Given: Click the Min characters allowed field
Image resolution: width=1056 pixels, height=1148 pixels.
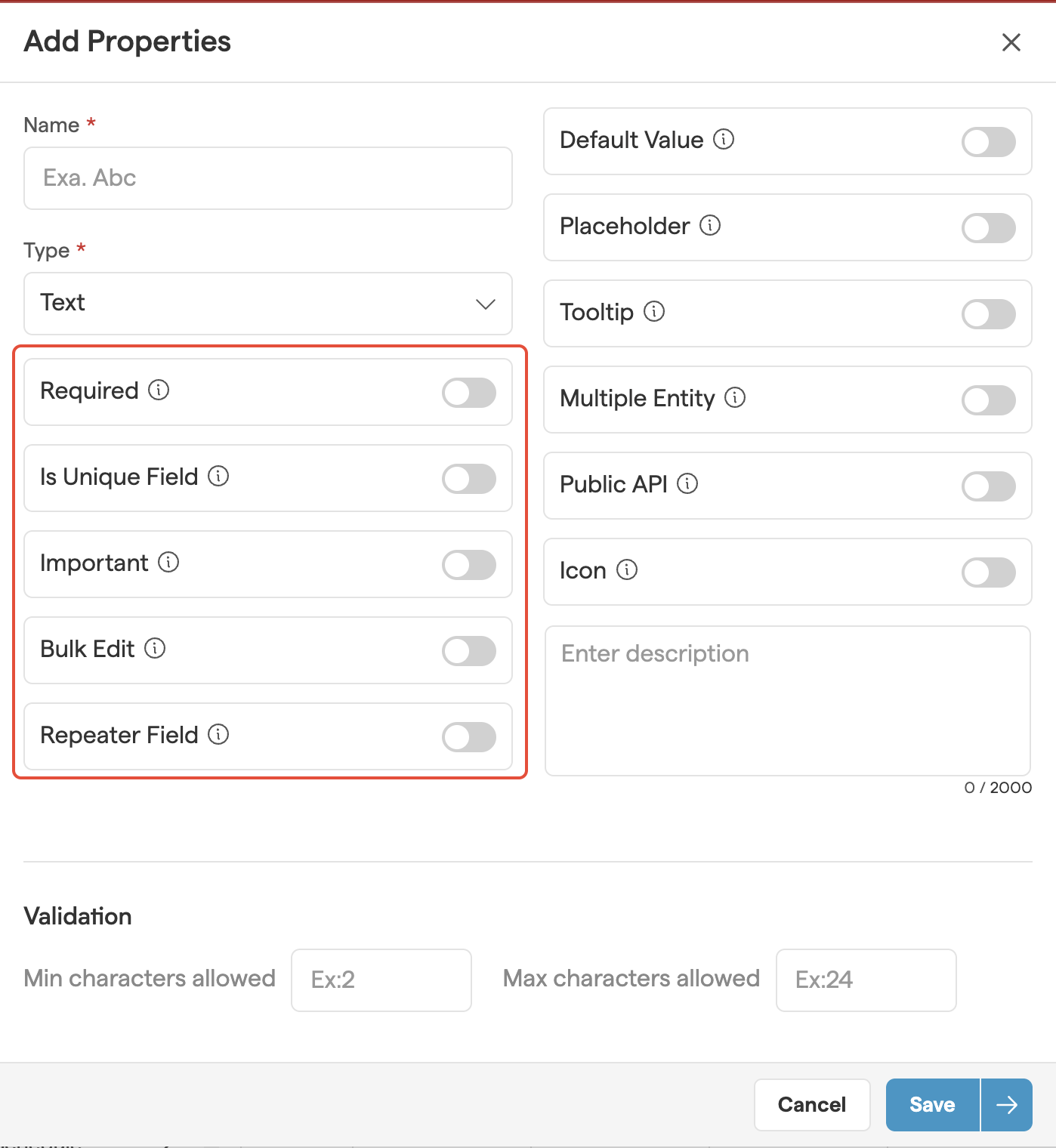Looking at the screenshot, I should pyautogui.click(x=381, y=980).
